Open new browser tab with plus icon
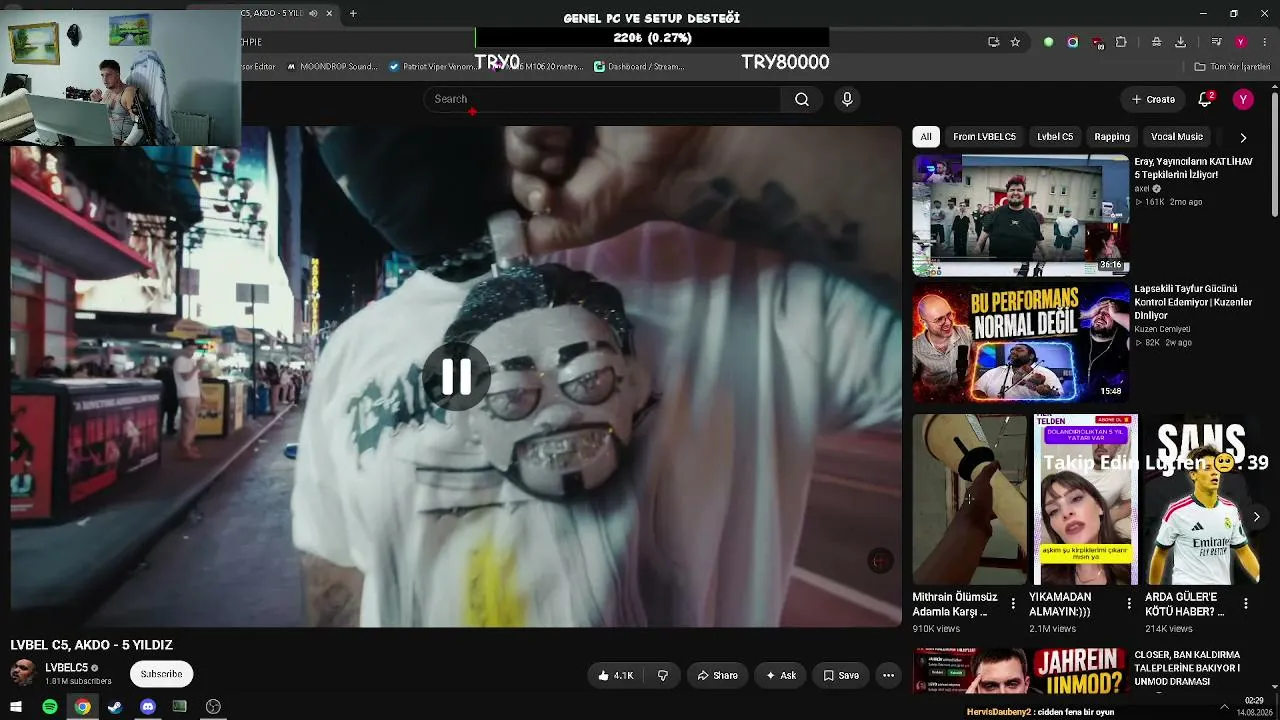Image resolution: width=1280 pixels, height=720 pixels. pyautogui.click(x=353, y=13)
